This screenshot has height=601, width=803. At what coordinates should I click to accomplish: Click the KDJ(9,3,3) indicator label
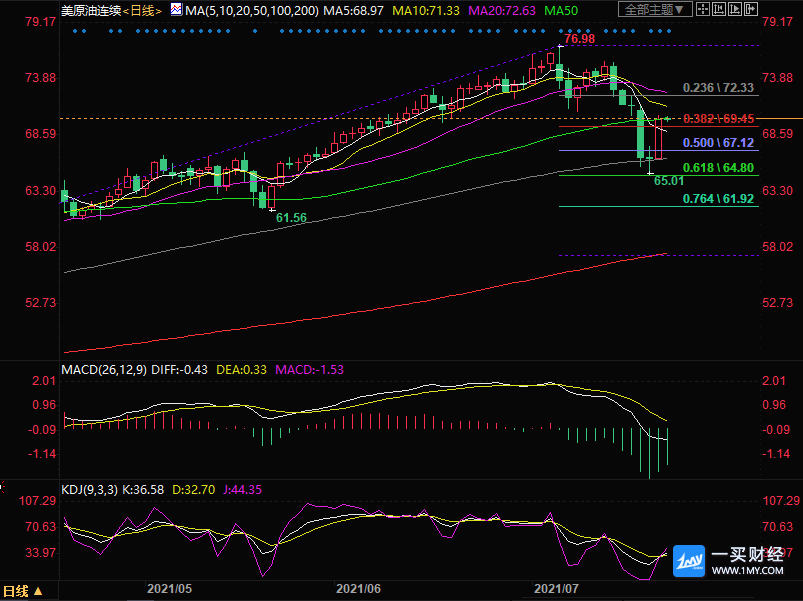(90, 490)
